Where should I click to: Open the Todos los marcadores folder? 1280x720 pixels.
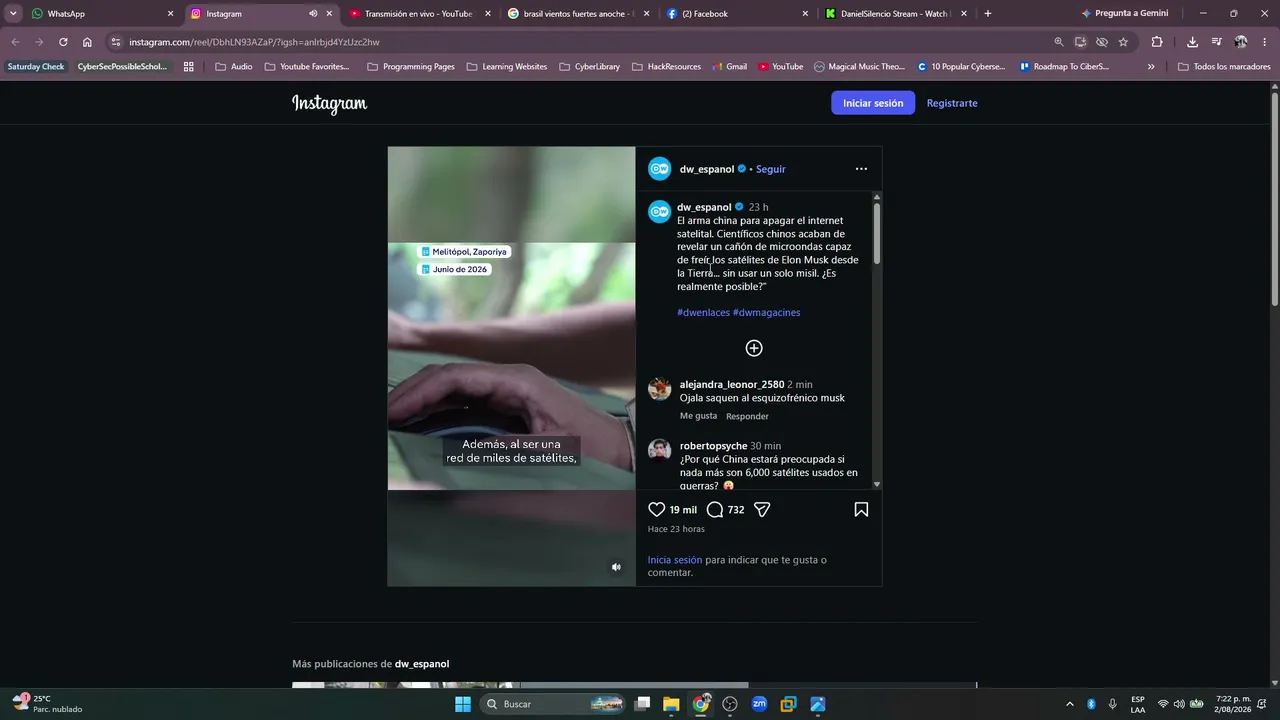coord(1224,67)
